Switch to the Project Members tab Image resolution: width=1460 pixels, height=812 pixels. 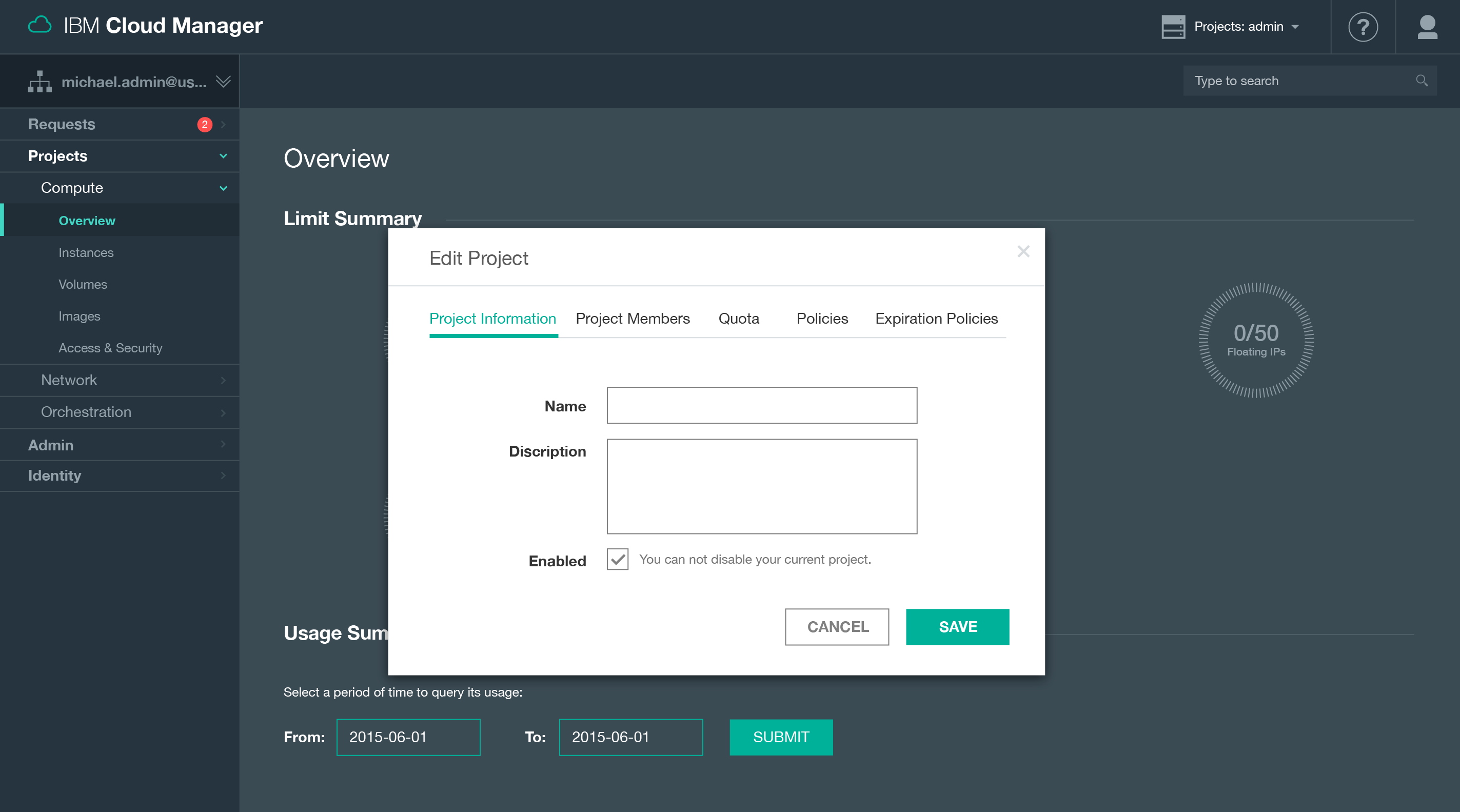tap(633, 319)
